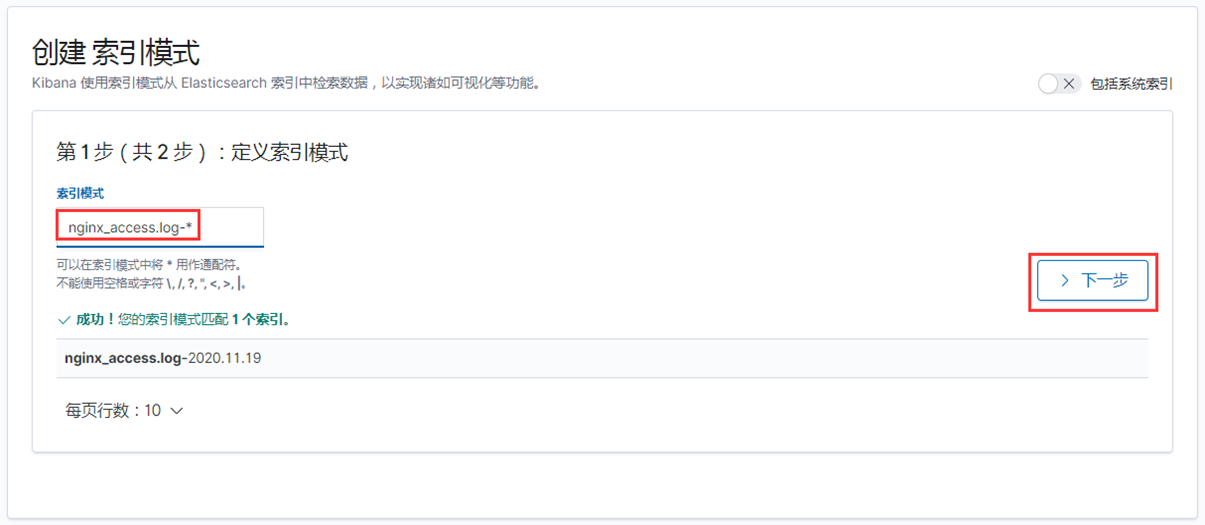Select the nginx_access.log-2020.11.19 index row
The width and height of the screenshot is (1205, 525).
(x=602, y=357)
